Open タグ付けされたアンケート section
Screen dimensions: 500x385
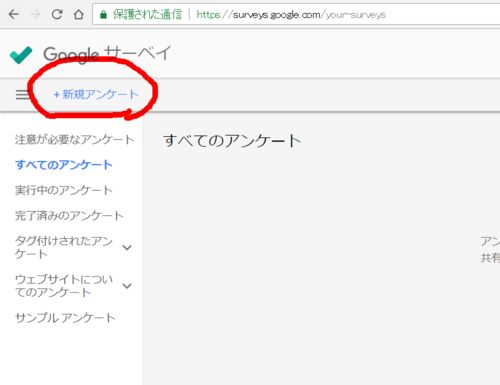coord(64,247)
